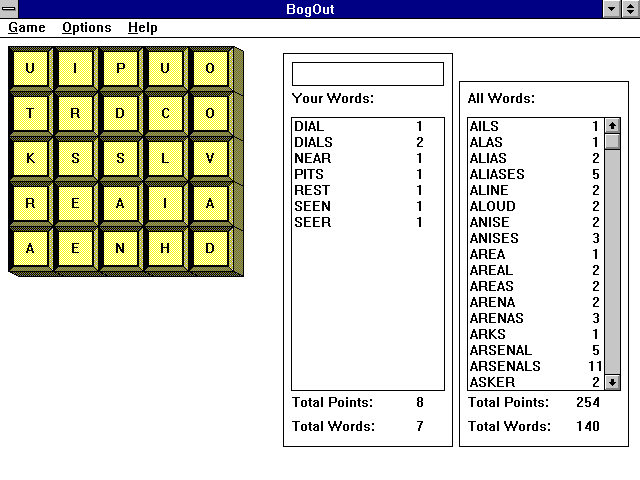Open the Options menu
The height and width of the screenshot is (480, 640).
click(x=86, y=28)
